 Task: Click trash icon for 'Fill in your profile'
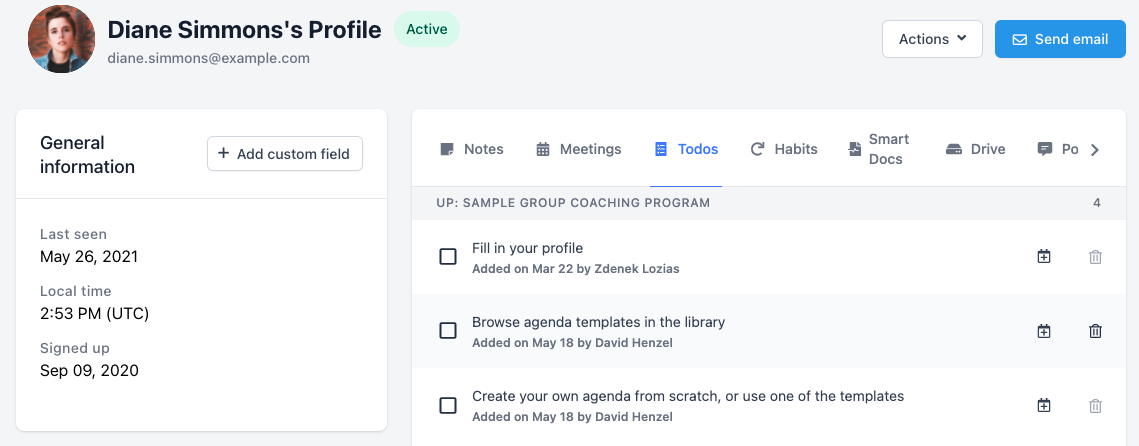pos(1095,257)
